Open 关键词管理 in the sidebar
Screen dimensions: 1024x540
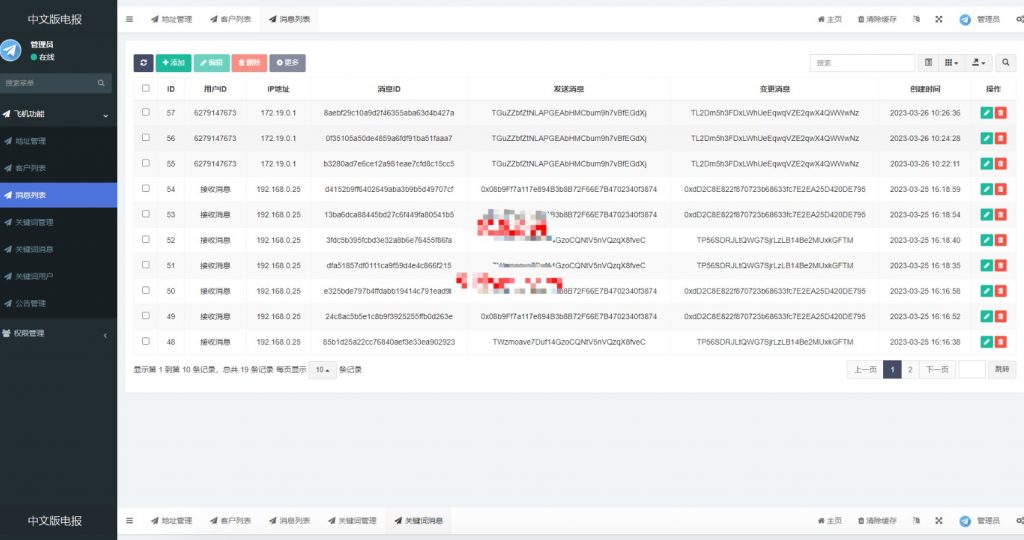(x=35, y=222)
